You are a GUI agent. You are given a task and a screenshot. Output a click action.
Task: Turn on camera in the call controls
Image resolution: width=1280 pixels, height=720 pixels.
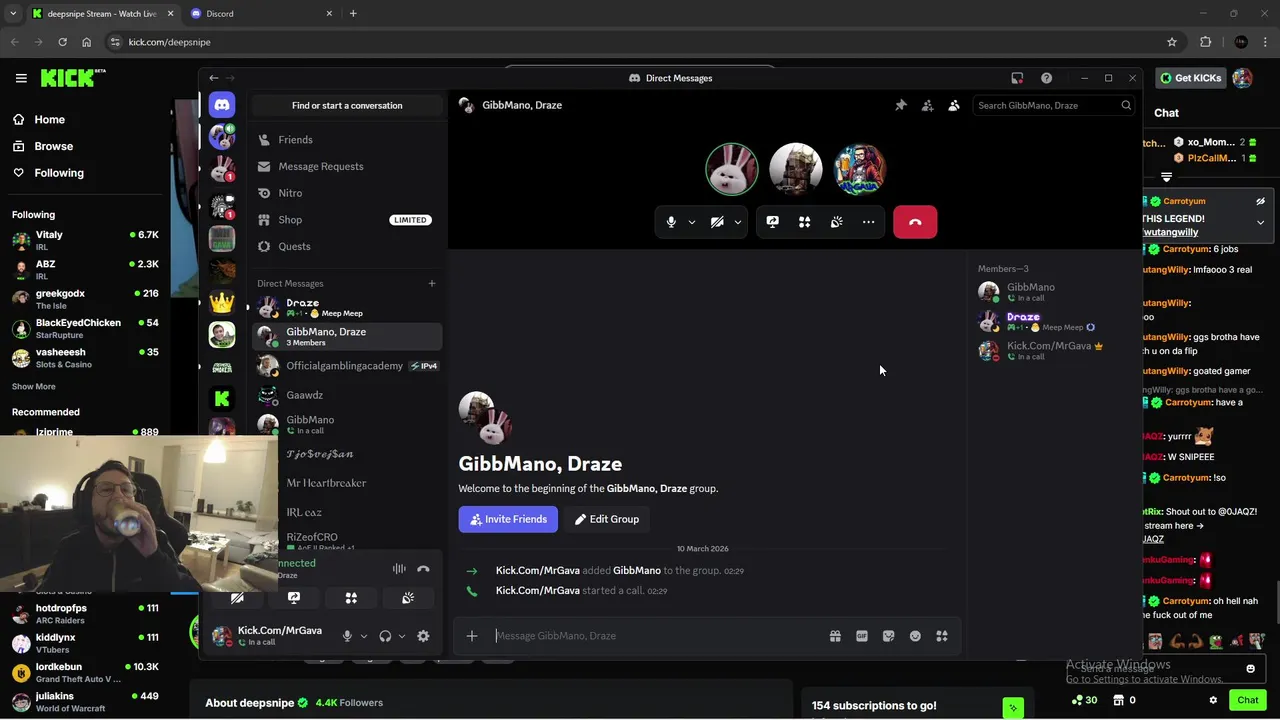[x=717, y=222]
